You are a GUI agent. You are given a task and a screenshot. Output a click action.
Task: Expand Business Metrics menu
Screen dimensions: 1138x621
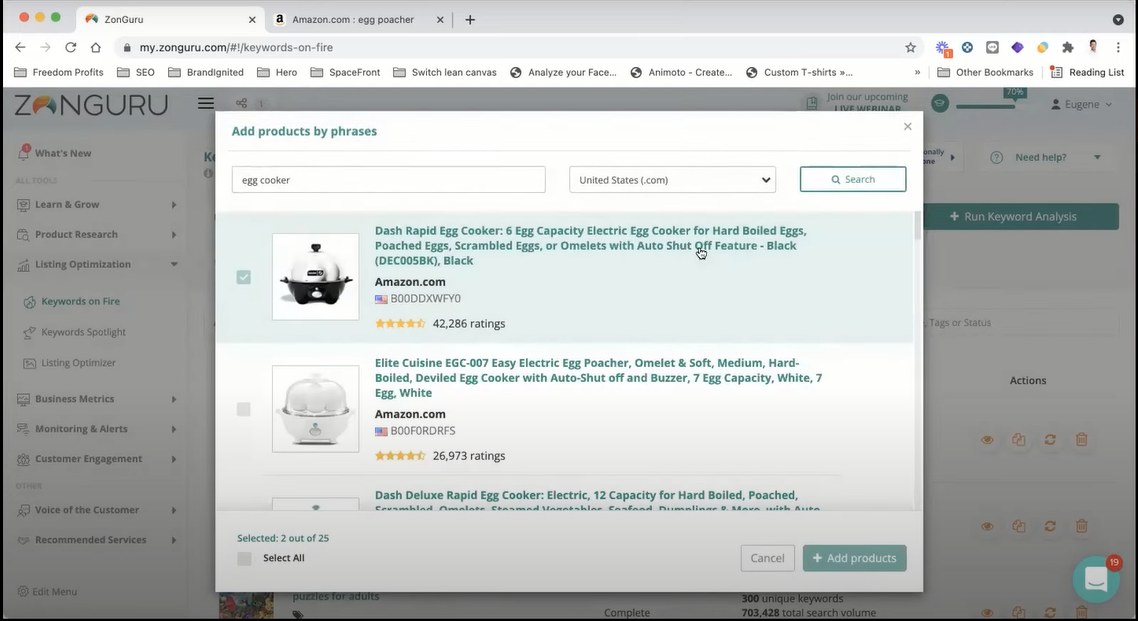pos(97,399)
